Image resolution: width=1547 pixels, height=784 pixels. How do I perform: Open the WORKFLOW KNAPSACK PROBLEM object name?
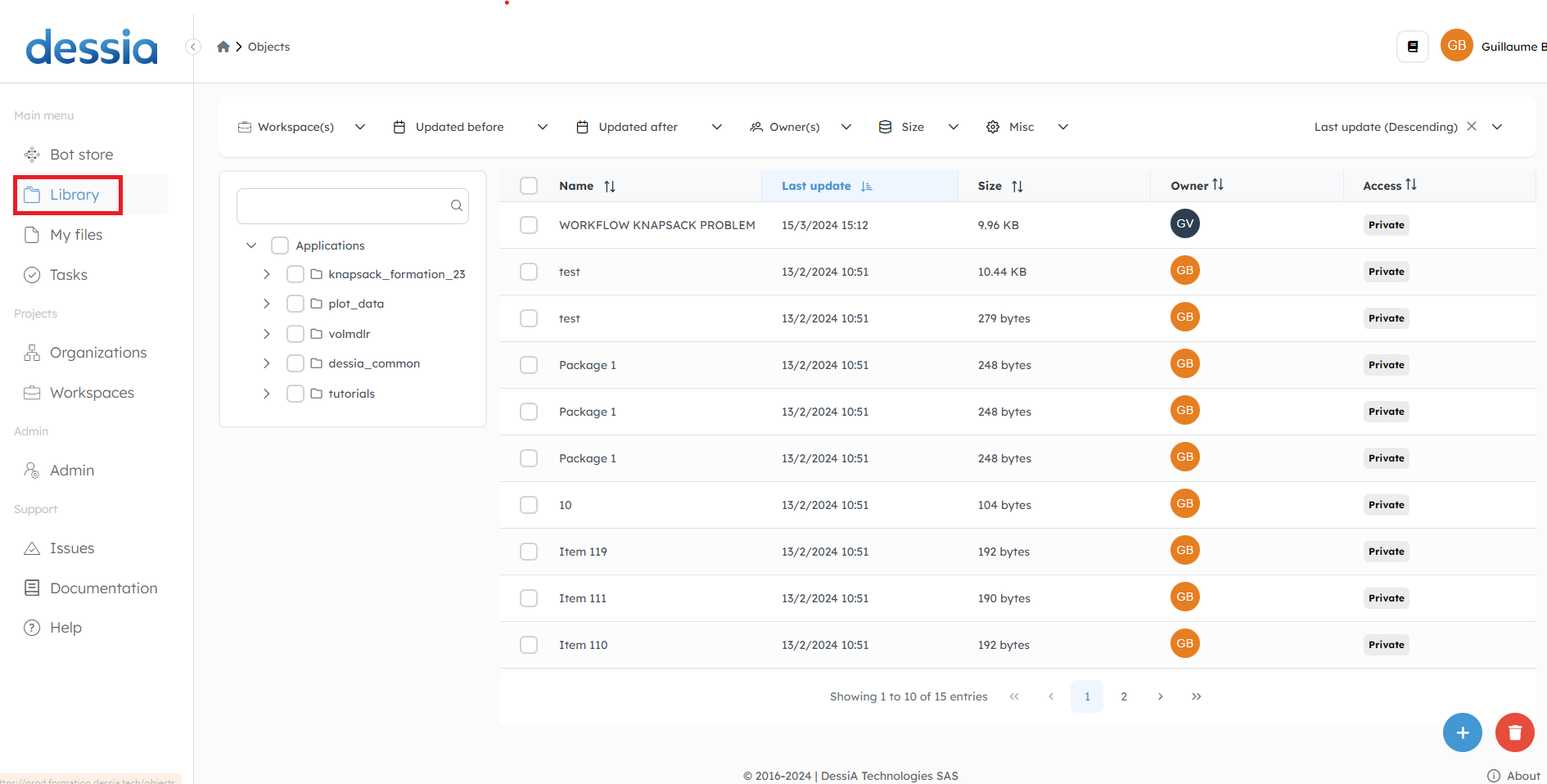pos(657,225)
